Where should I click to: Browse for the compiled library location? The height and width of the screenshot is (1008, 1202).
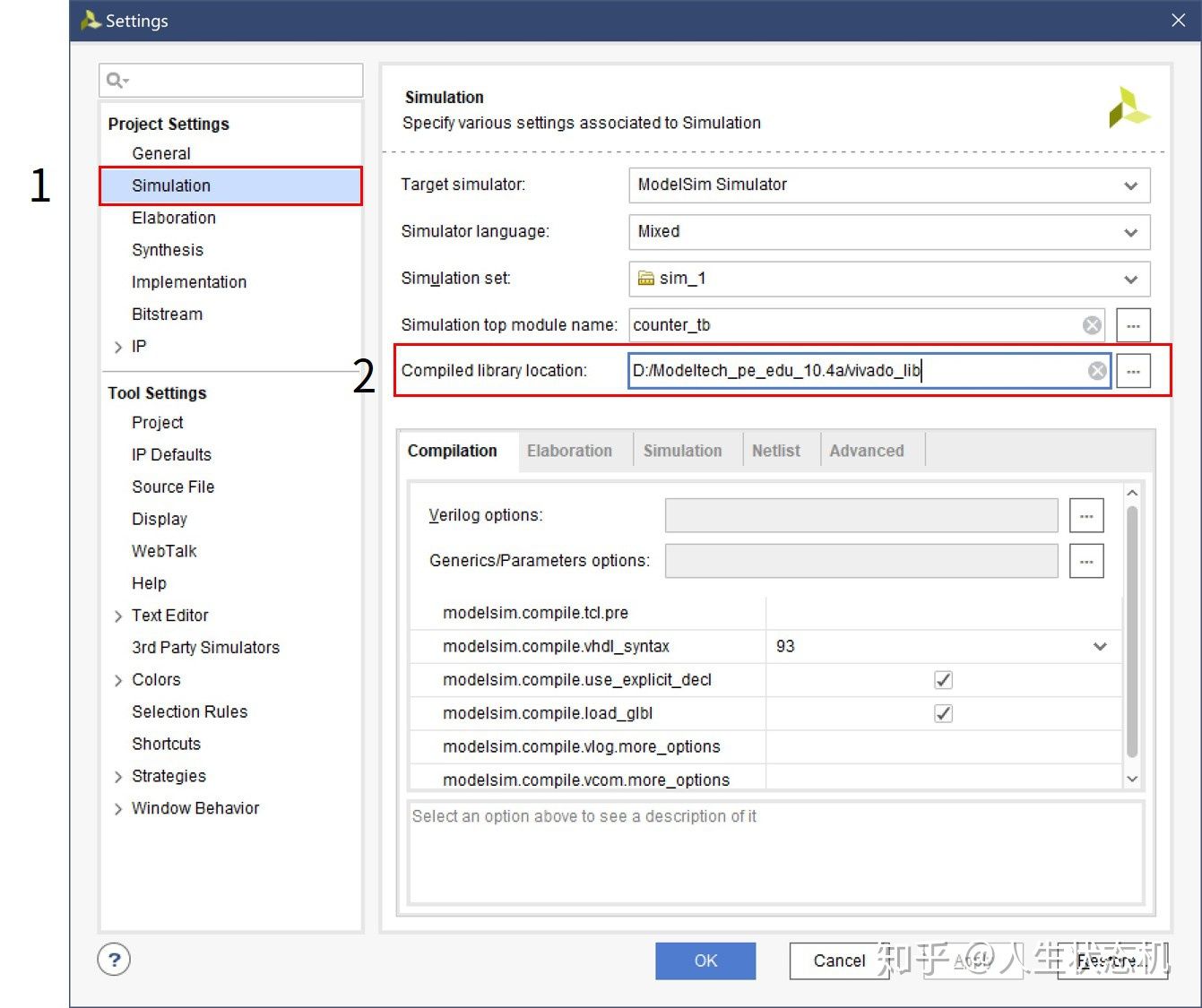(1133, 371)
